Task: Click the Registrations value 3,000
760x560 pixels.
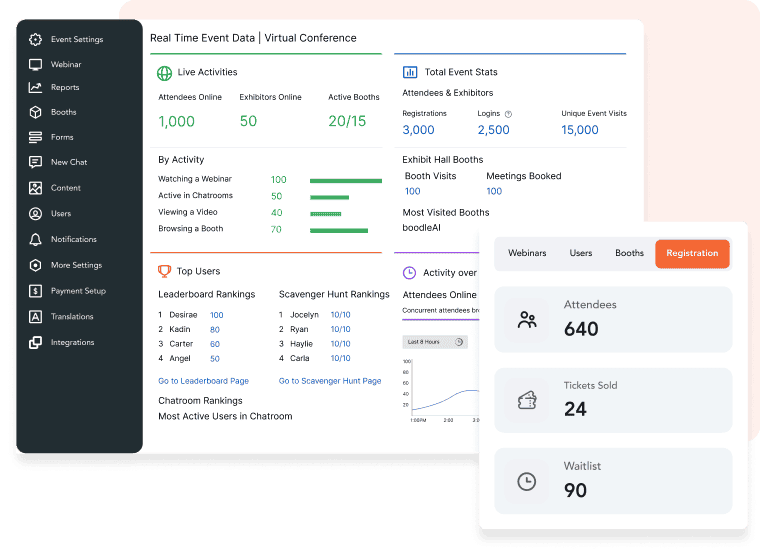Action: click(x=418, y=130)
